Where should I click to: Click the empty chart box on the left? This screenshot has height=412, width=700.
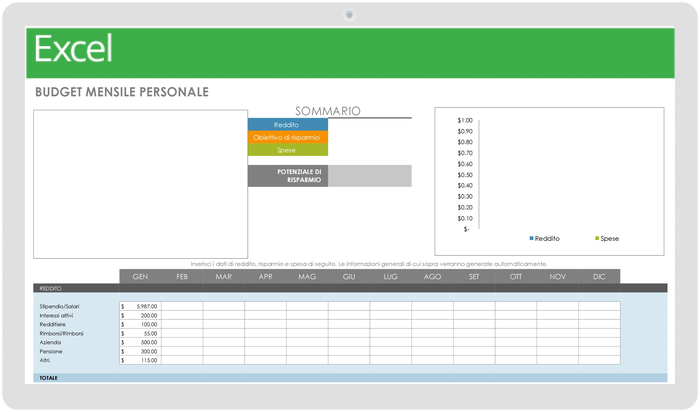coord(140,184)
